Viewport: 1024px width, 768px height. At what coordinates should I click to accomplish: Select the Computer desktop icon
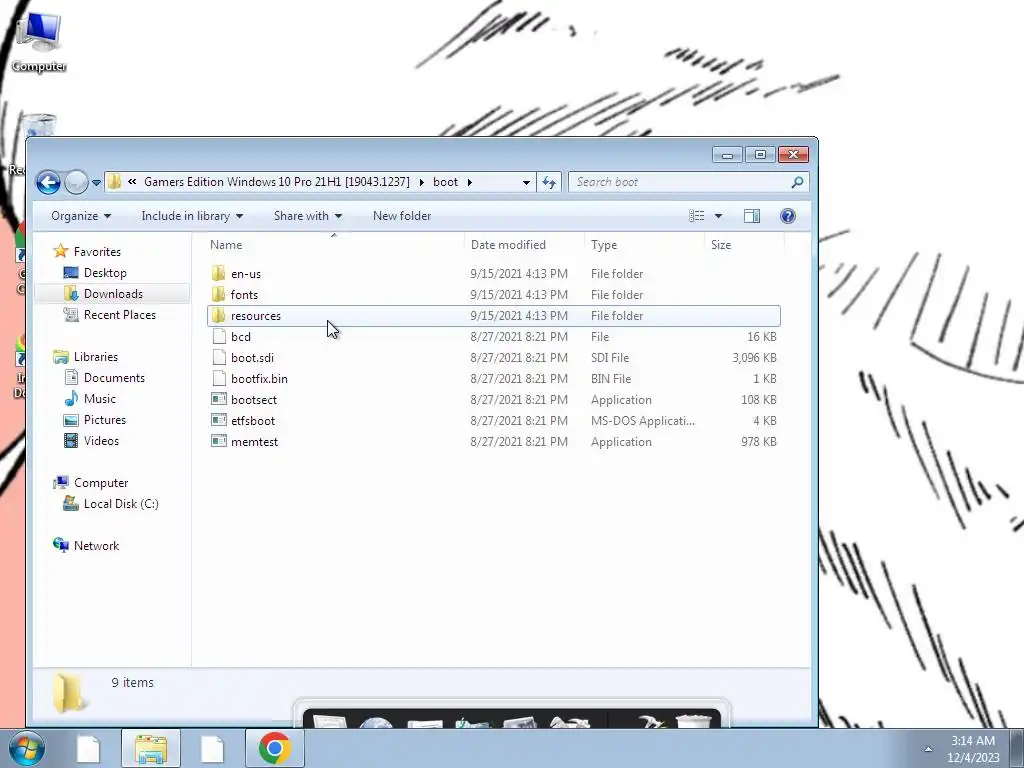[x=39, y=42]
